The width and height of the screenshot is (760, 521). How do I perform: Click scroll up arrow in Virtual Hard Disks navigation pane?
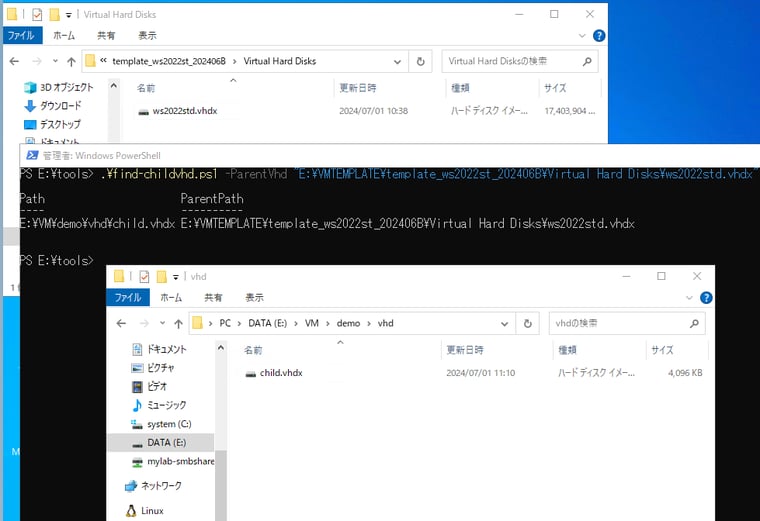pos(114,86)
